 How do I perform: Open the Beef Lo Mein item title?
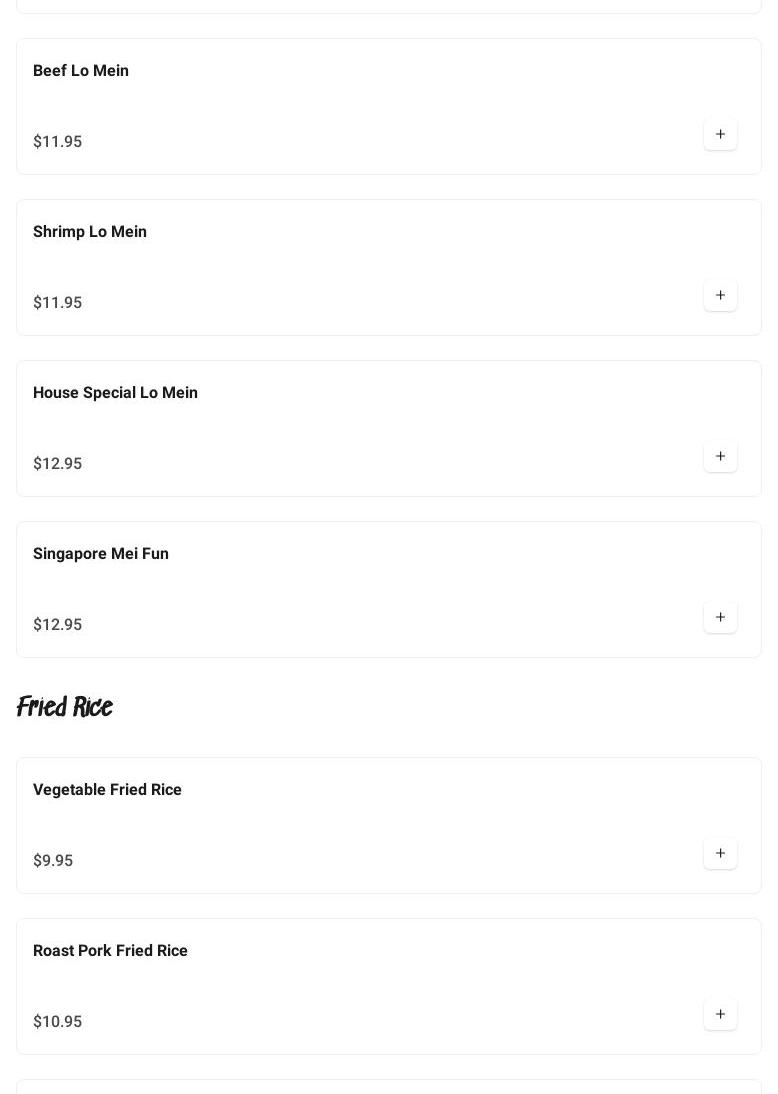tap(81, 71)
